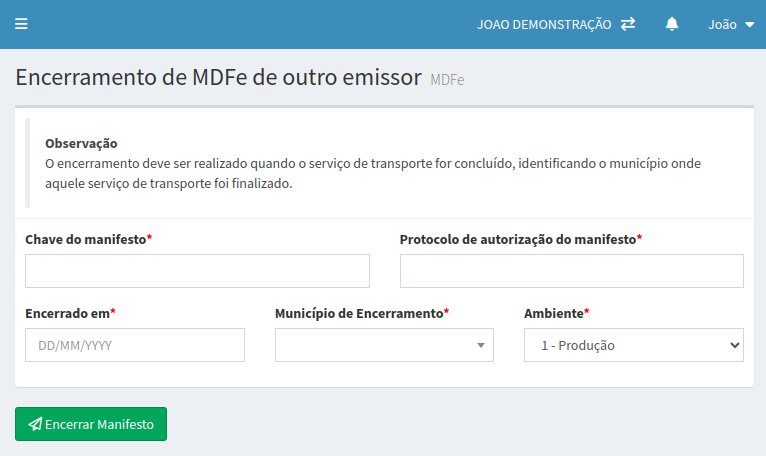Click the Protocolo de autorização do manifesto label

point(518,239)
